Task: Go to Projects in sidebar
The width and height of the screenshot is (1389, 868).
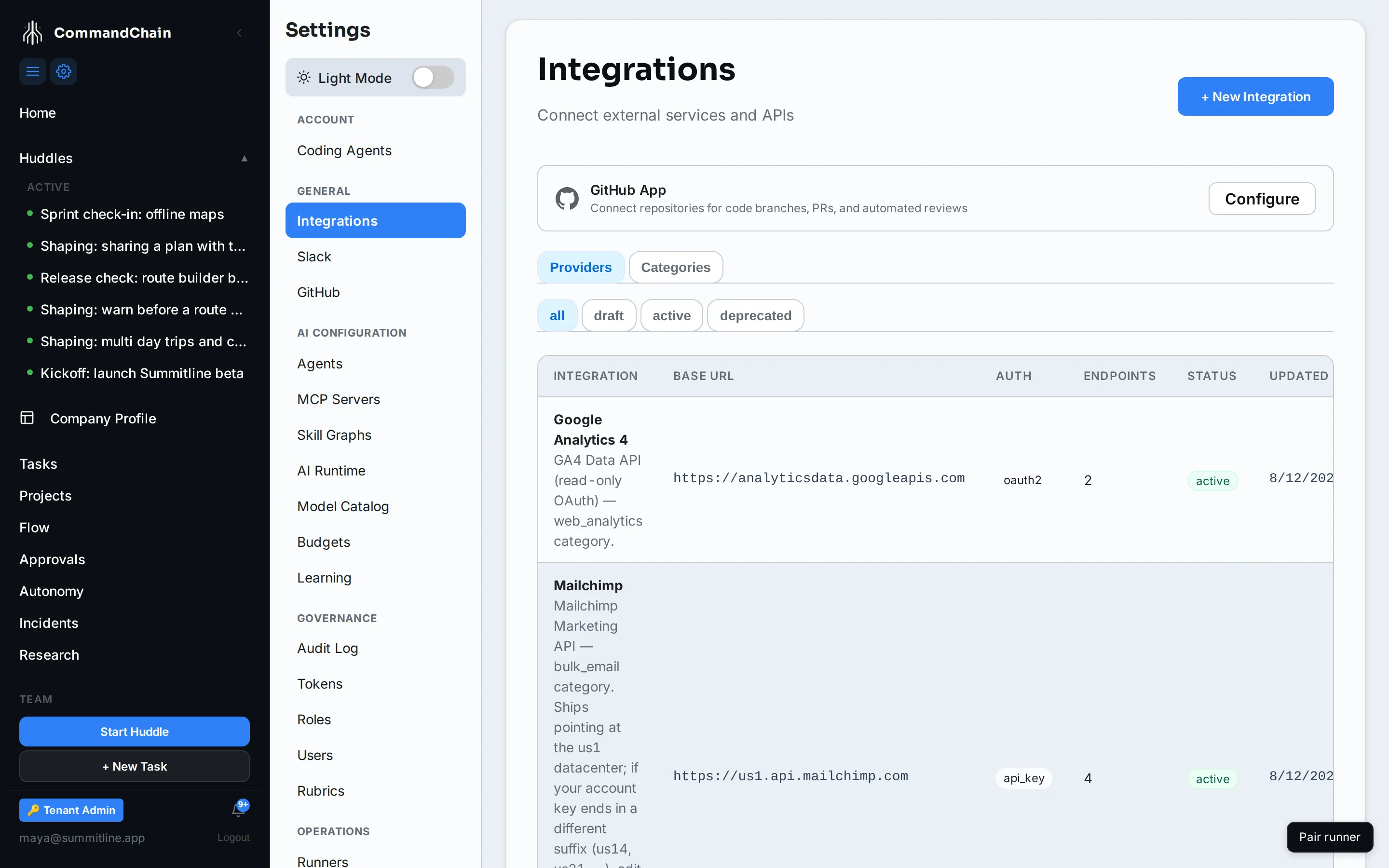Action: (x=45, y=495)
